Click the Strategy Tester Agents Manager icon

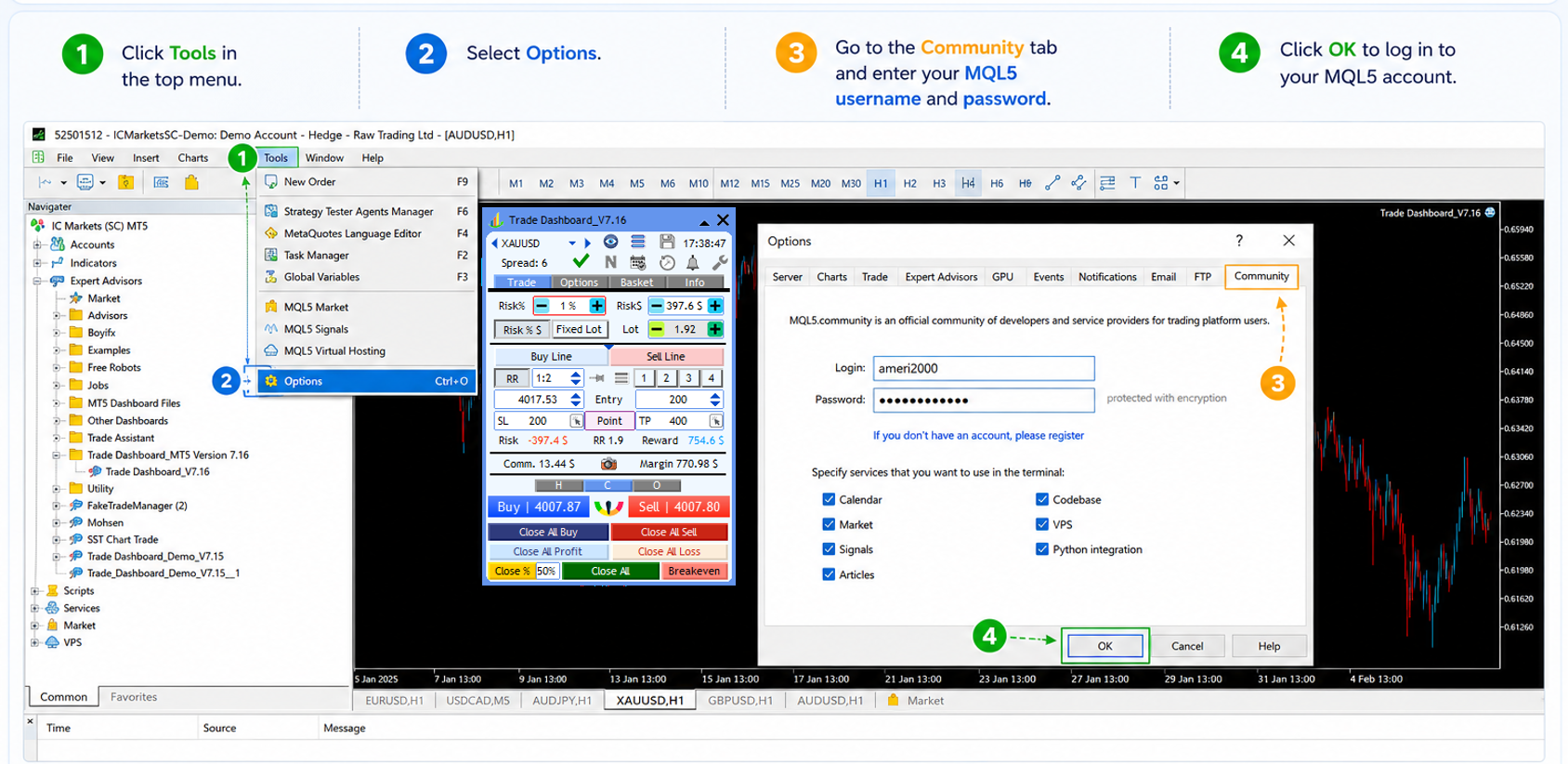271,211
